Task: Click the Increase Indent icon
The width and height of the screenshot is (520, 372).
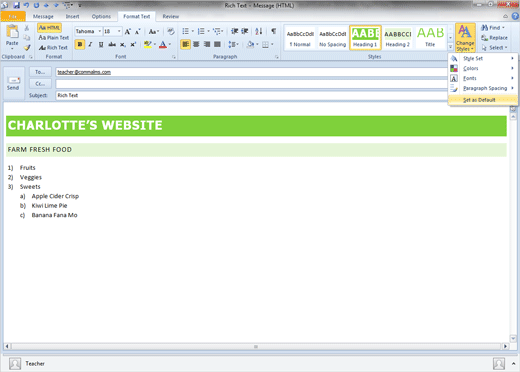Action: 245,31
